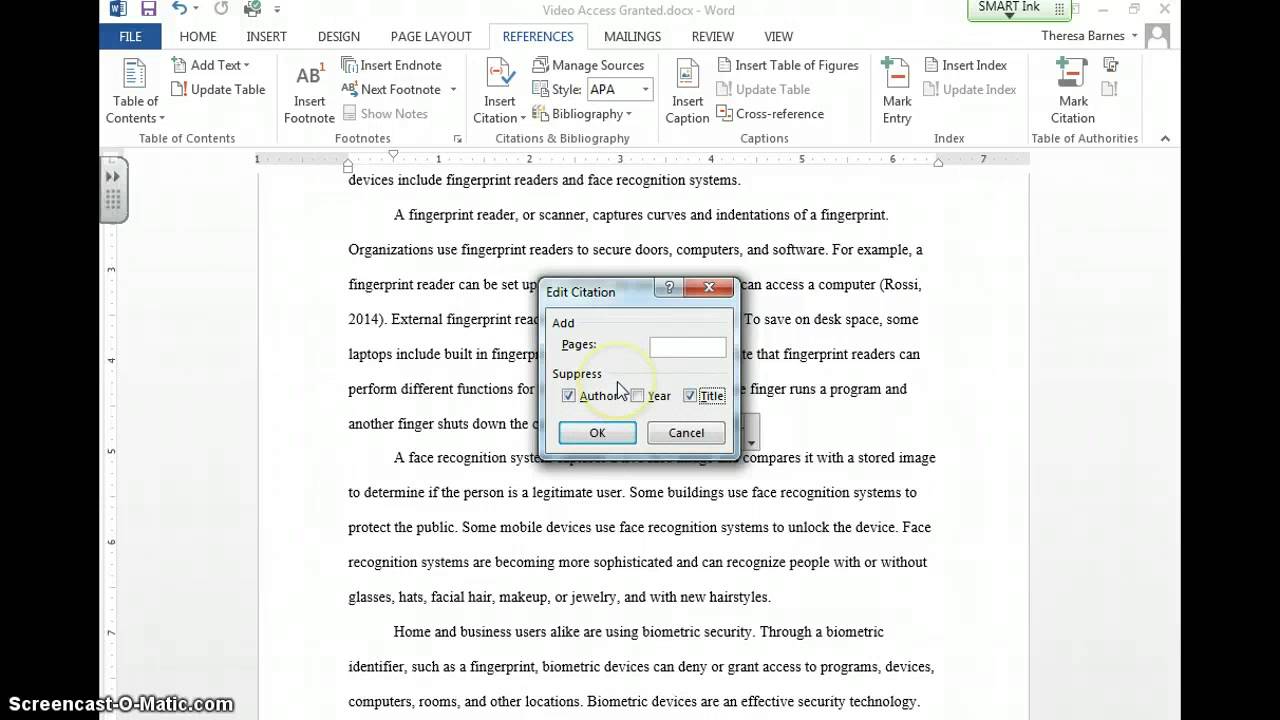Switch to the PAGE LAYOUT tab
The width and height of the screenshot is (1280, 720).
[x=431, y=36]
